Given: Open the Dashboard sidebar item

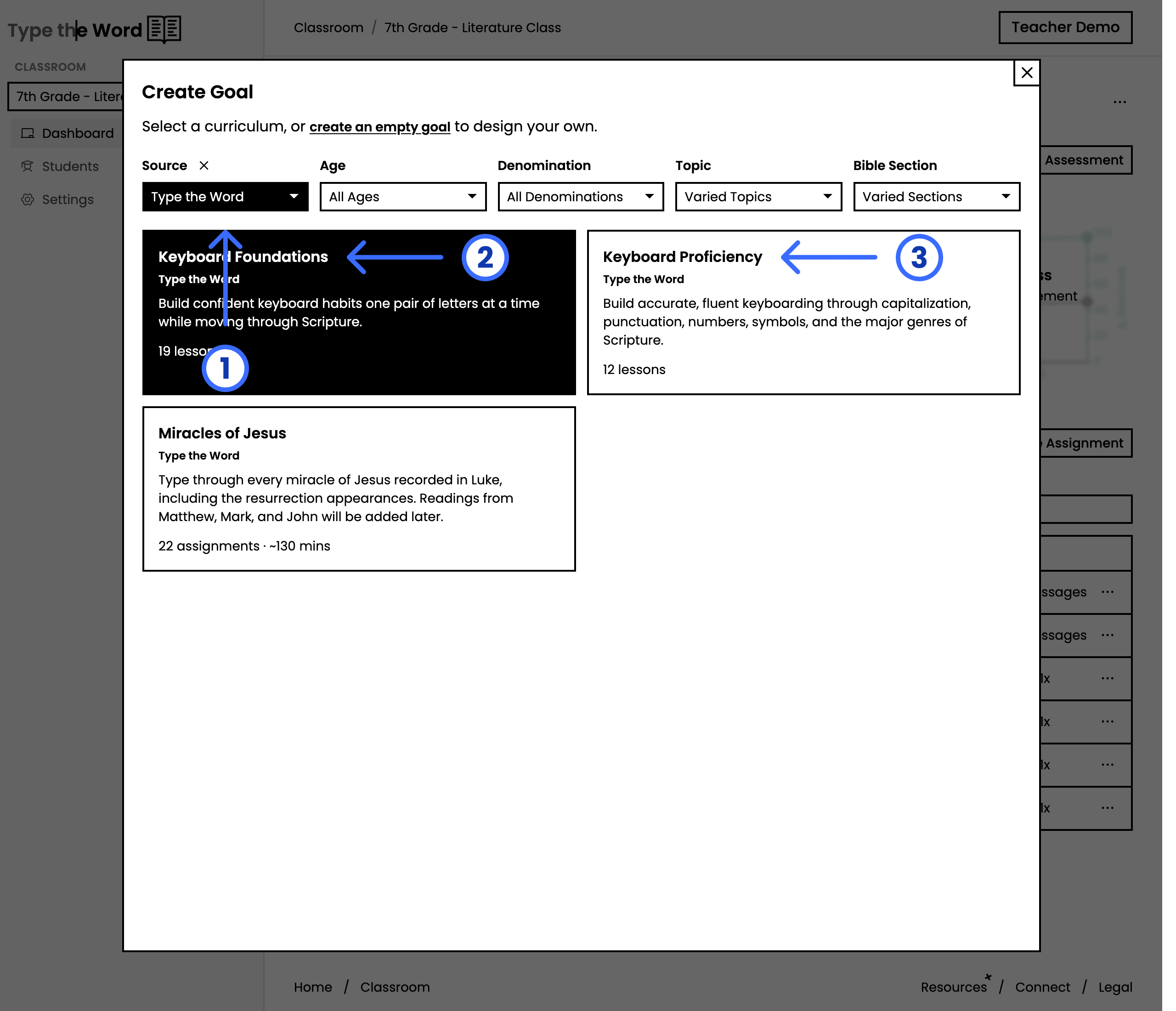Looking at the screenshot, I should pyautogui.click(x=68, y=133).
